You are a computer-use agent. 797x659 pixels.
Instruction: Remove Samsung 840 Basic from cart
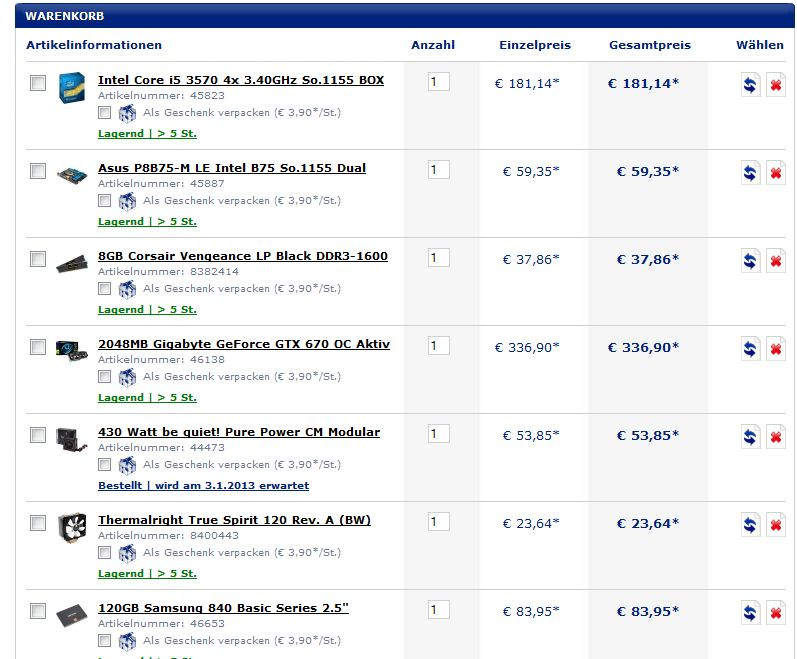coord(776,612)
